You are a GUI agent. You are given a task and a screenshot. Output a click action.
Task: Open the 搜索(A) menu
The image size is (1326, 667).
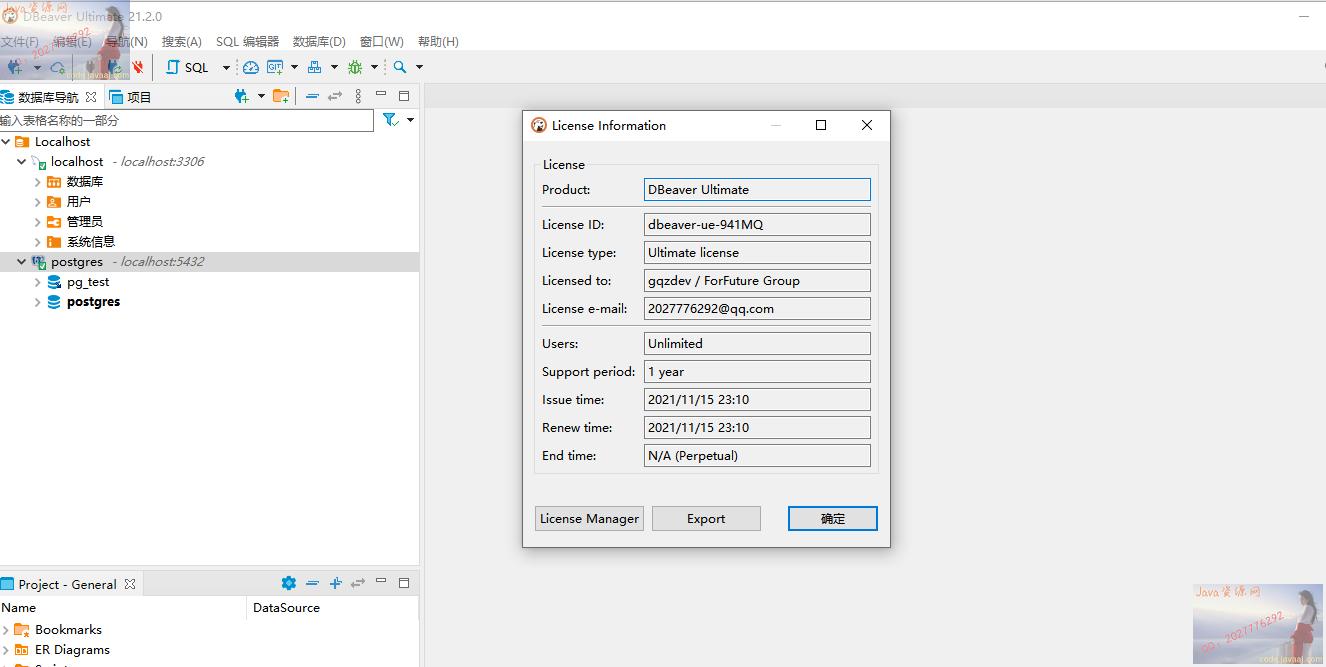point(182,42)
